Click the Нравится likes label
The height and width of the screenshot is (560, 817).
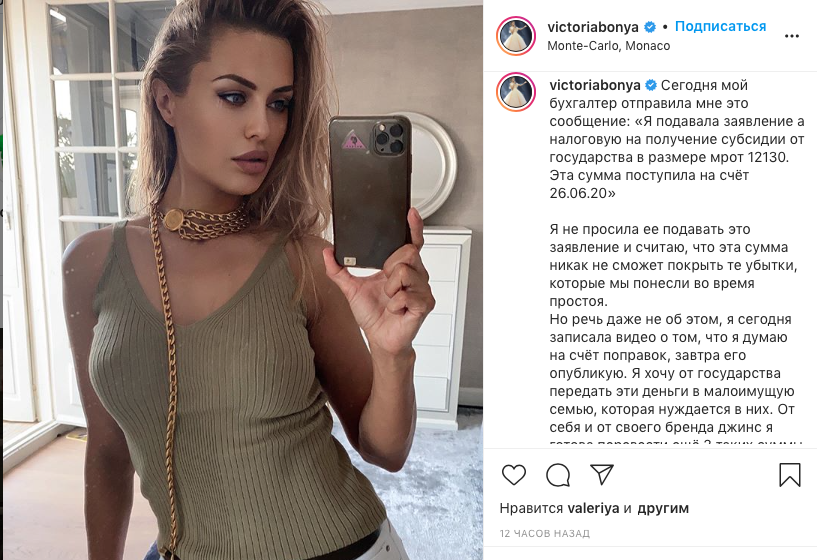(x=531, y=508)
